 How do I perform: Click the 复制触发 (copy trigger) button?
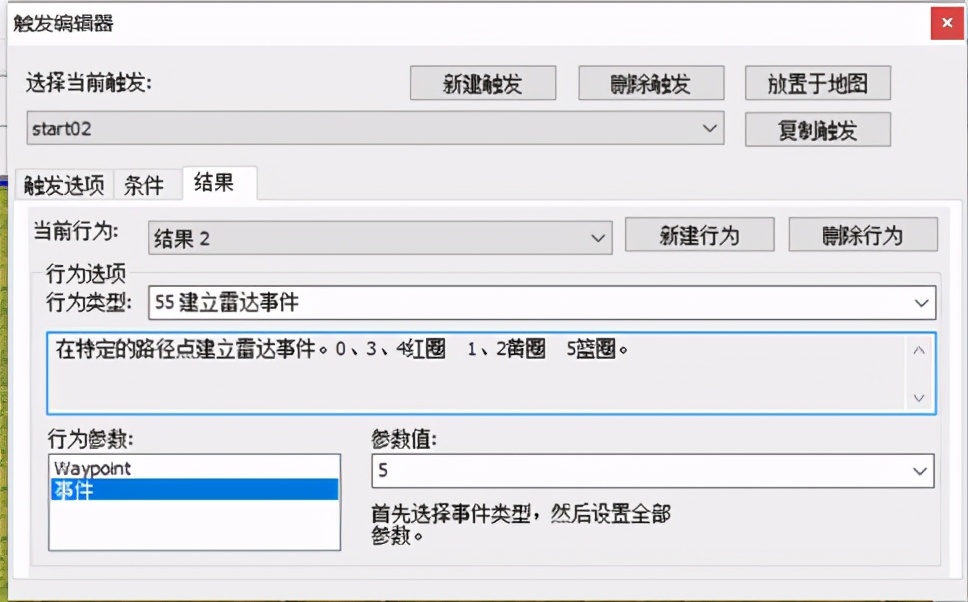[x=817, y=129]
